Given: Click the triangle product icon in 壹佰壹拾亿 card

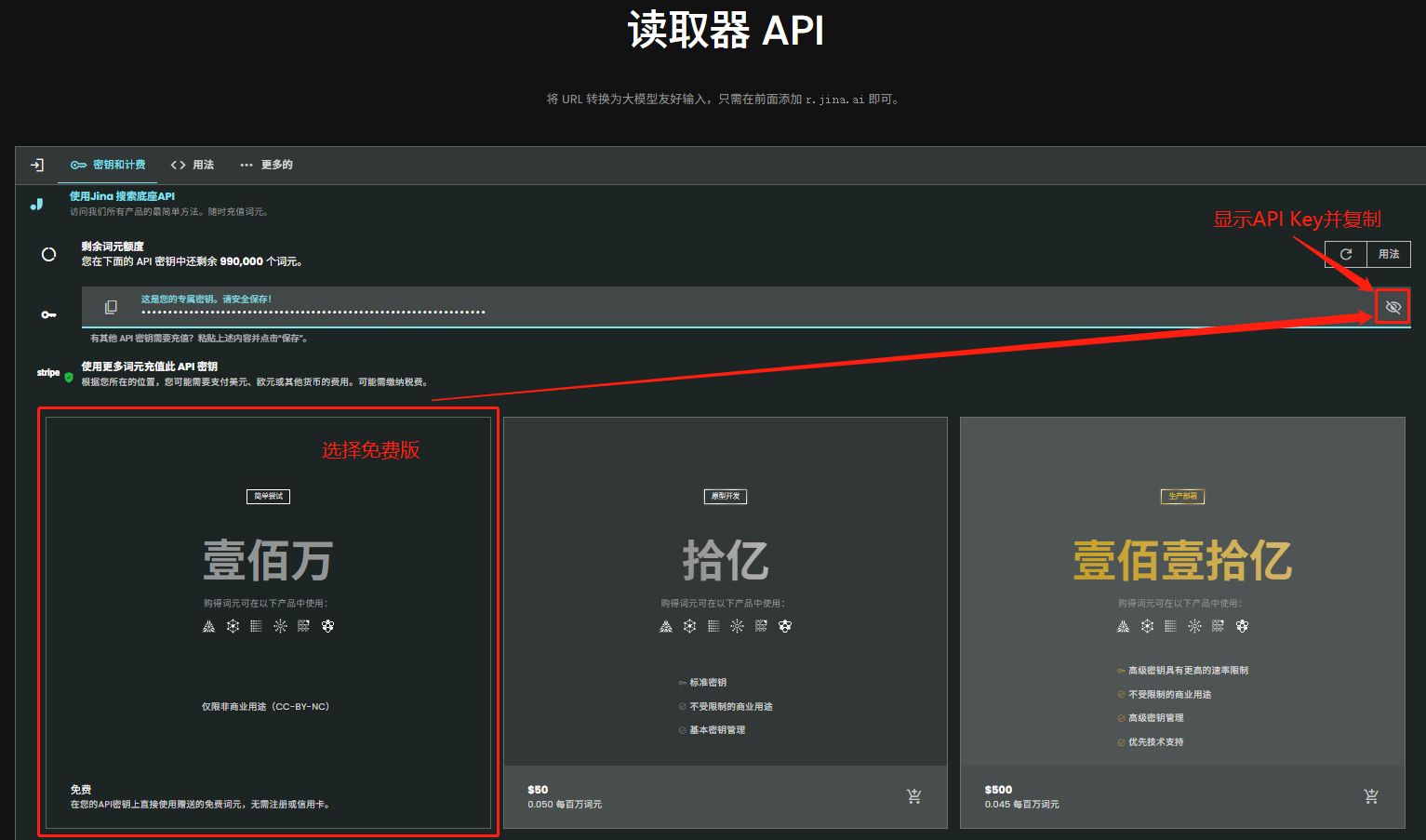Looking at the screenshot, I should 1123,626.
